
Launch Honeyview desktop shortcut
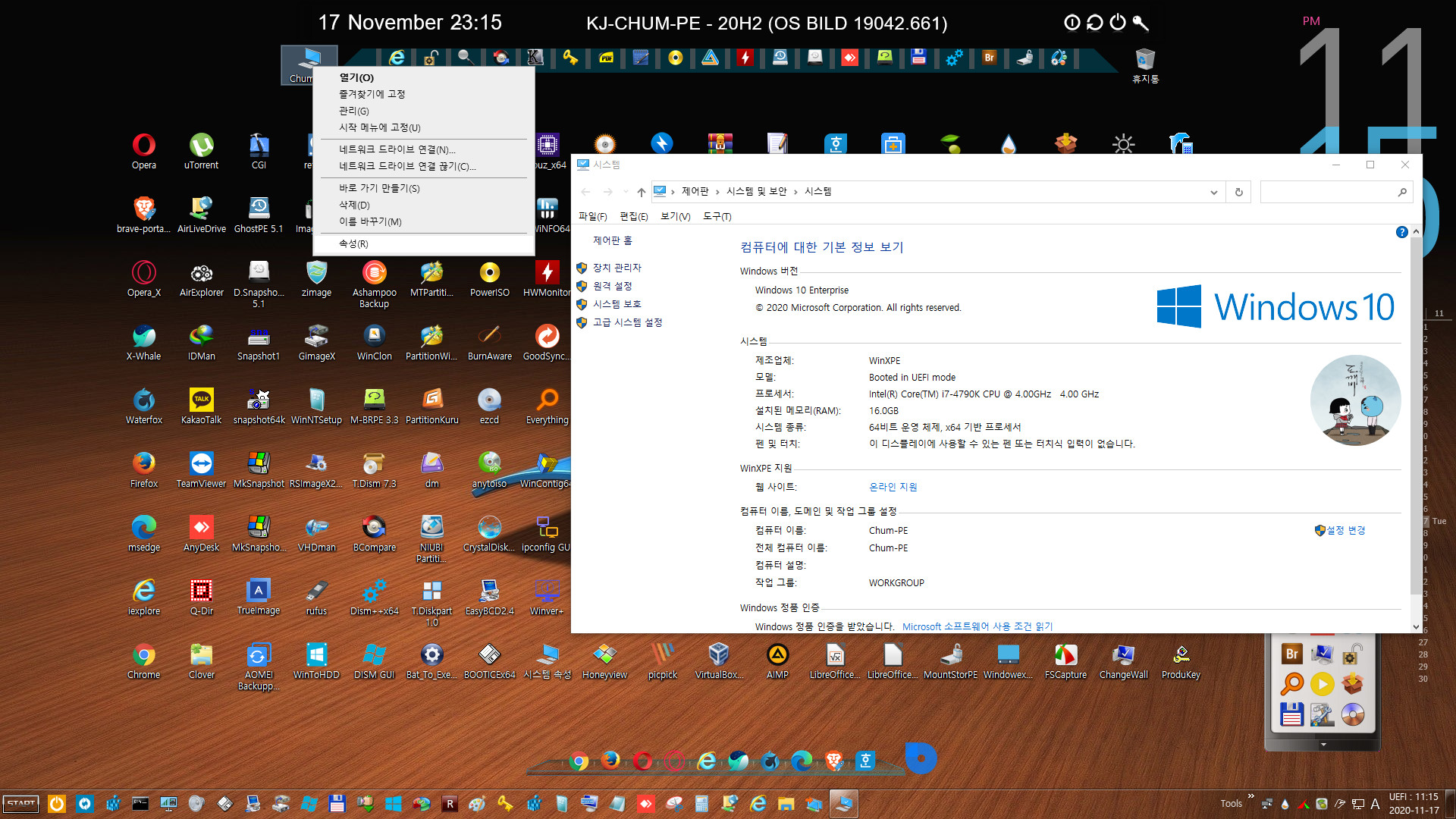pyautogui.click(x=604, y=661)
